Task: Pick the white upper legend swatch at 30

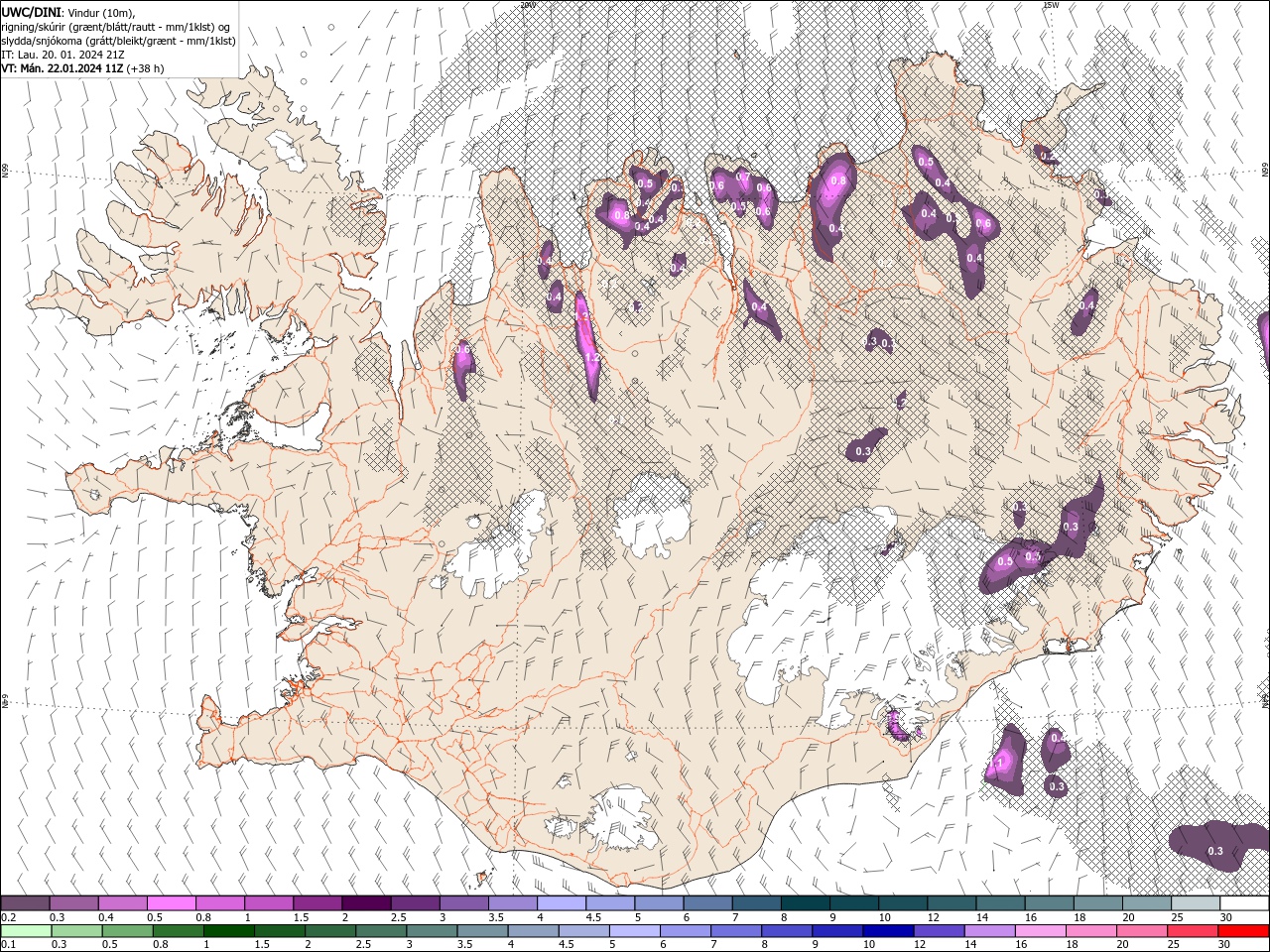Action: tap(1244, 903)
